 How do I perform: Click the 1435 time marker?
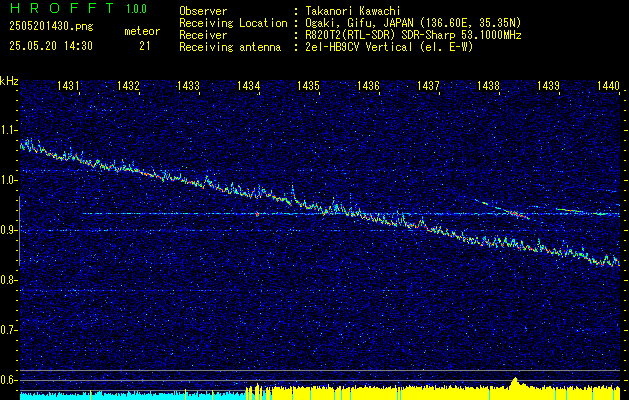308,85
